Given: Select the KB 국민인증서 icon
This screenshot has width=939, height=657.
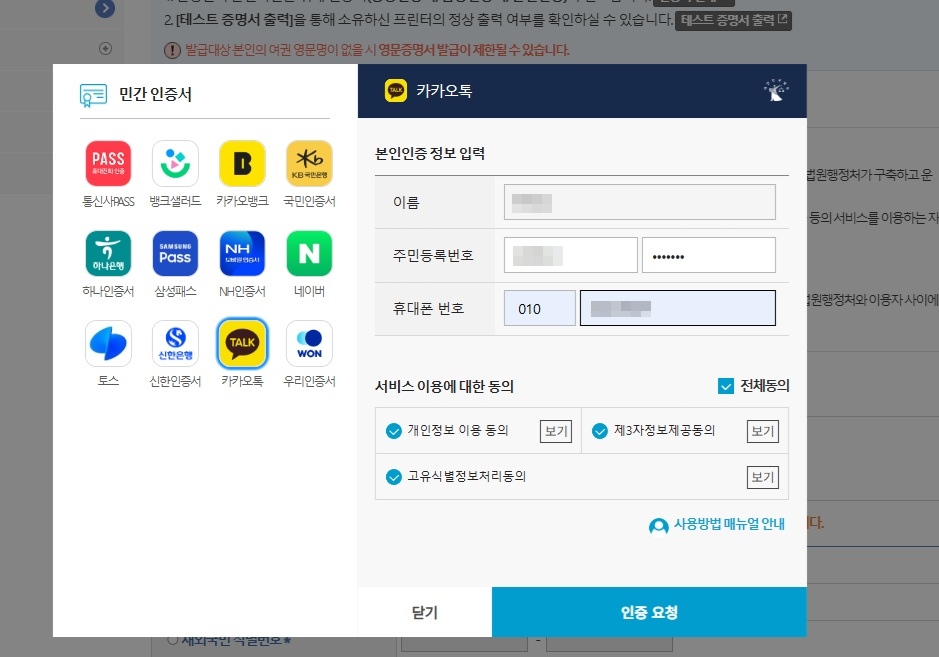Looking at the screenshot, I should point(310,164).
